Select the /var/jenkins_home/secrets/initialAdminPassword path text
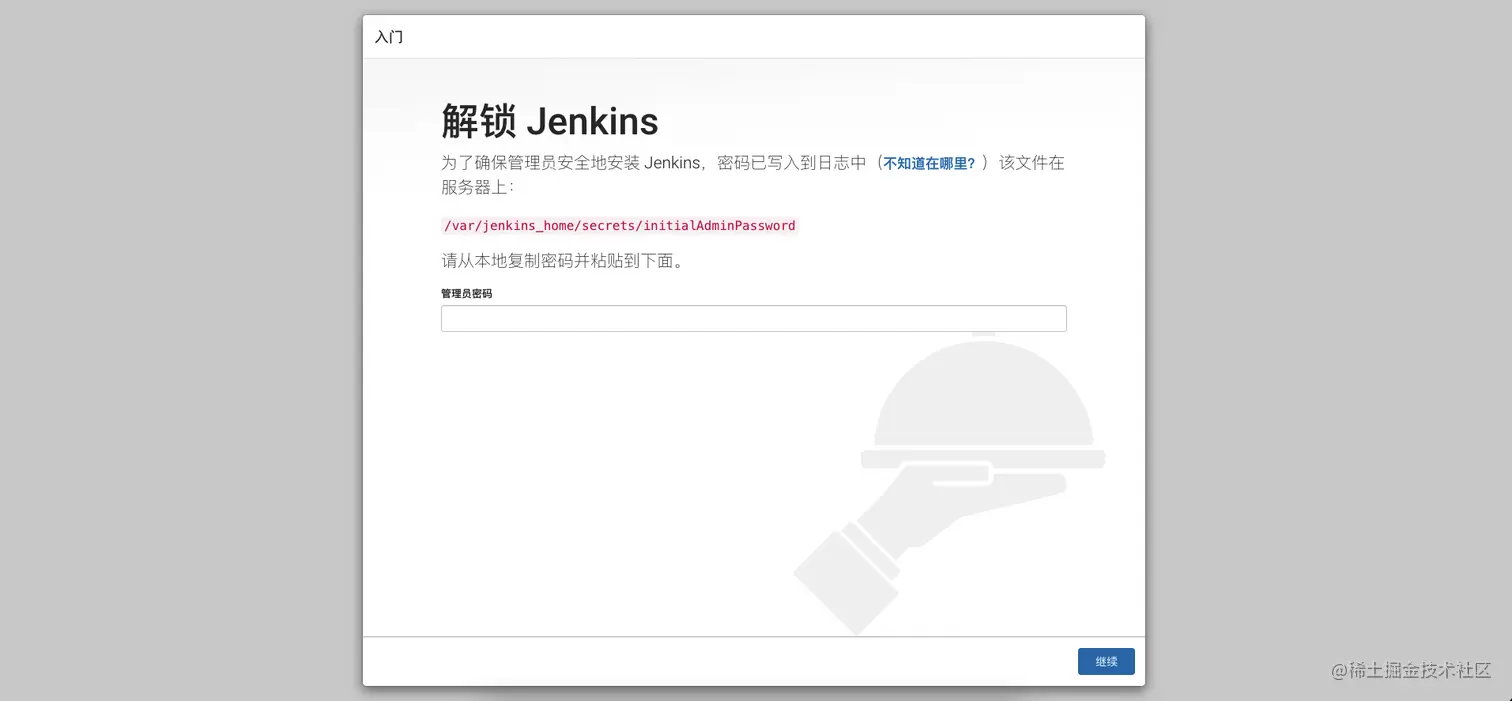 pyautogui.click(x=620, y=225)
